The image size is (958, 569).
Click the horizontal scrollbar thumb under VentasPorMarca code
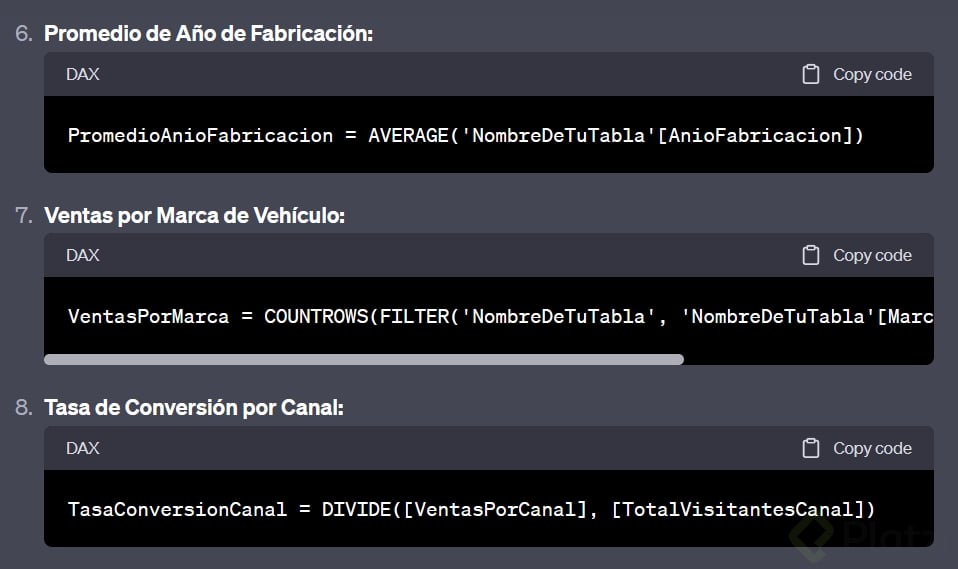coord(364,359)
